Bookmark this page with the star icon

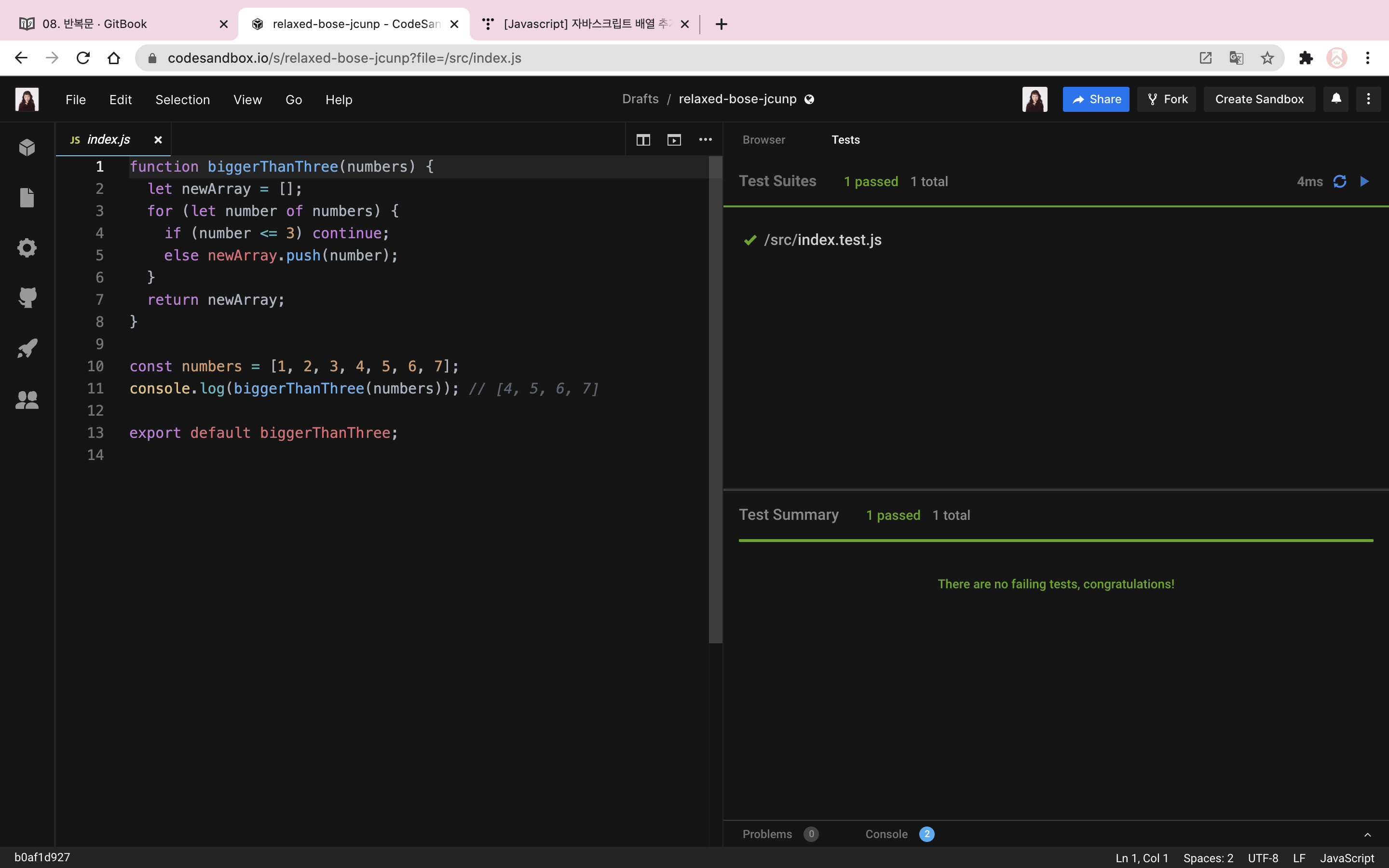click(x=1267, y=58)
